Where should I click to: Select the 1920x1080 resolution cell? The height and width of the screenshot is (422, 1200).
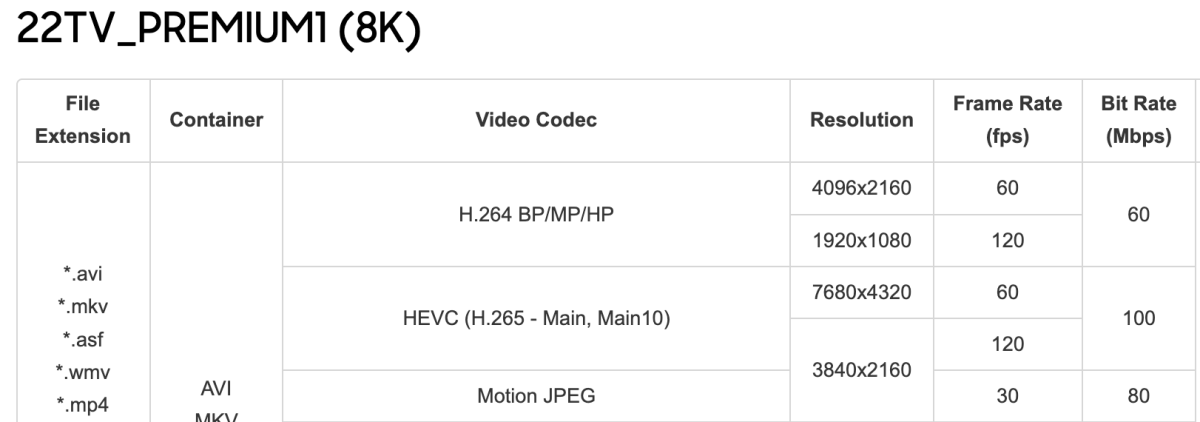pos(861,240)
